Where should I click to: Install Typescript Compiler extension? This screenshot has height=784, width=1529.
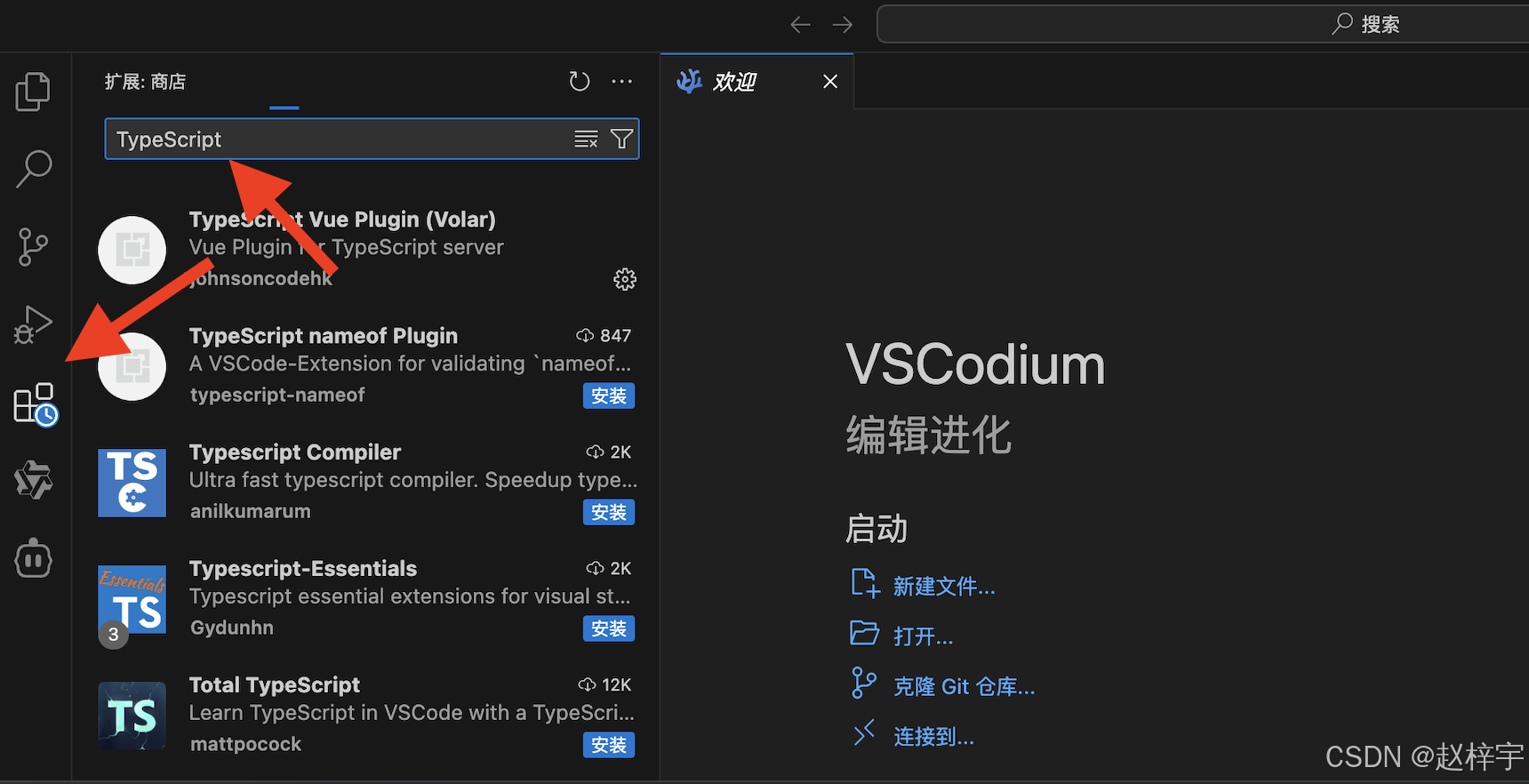[x=609, y=512]
